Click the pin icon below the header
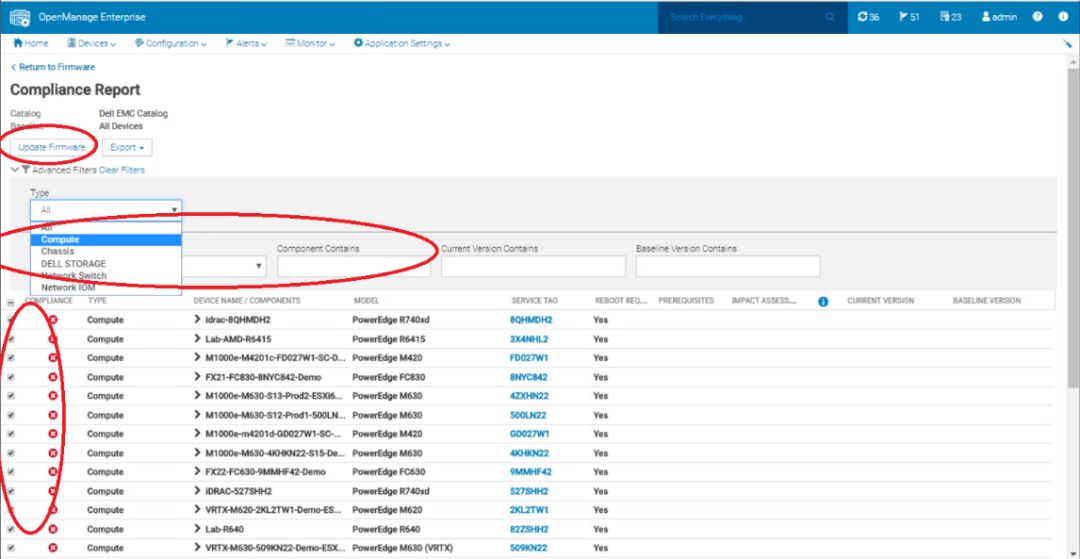The height and width of the screenshot is (559, 1080). (1068, 43)
